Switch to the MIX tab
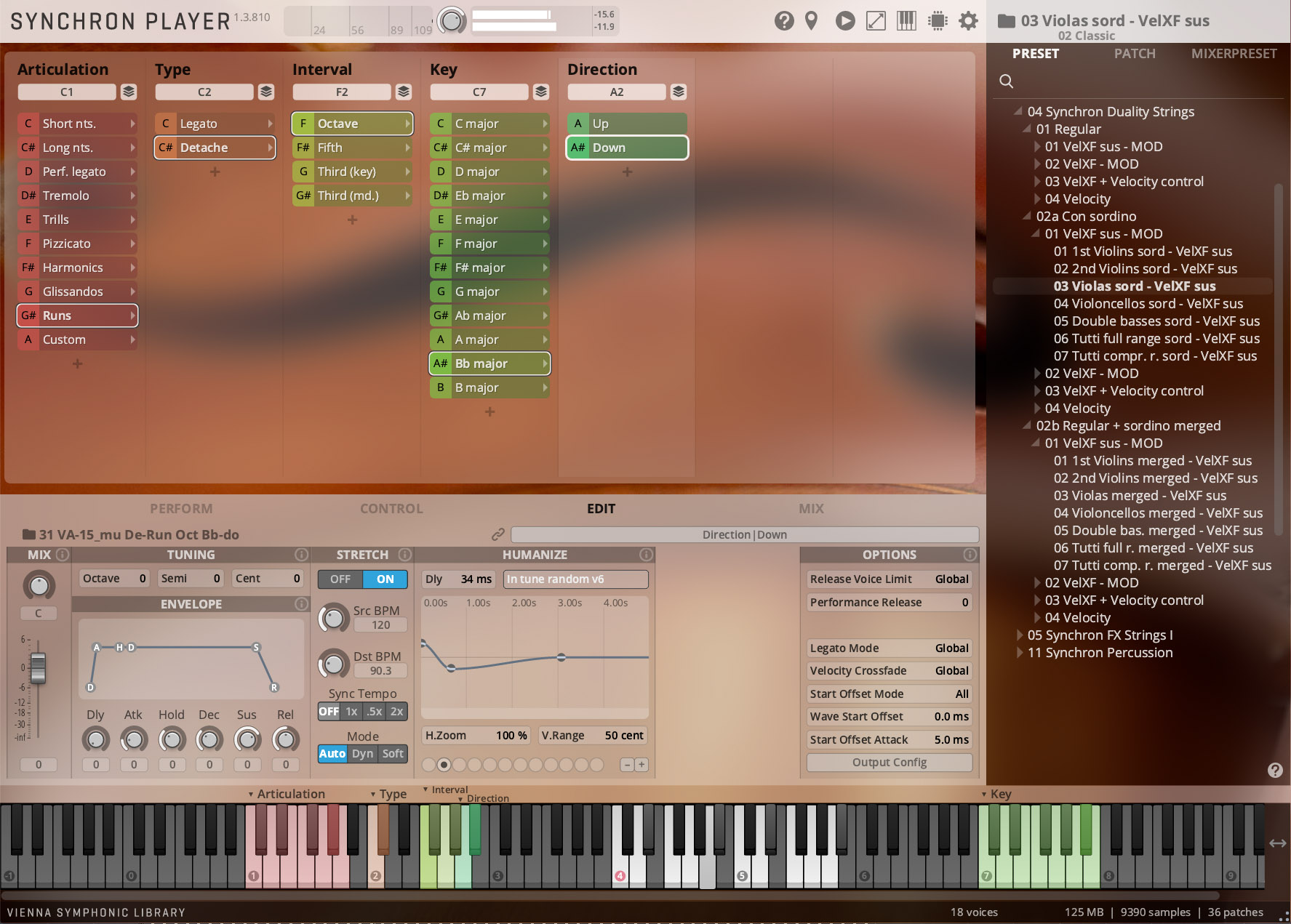The height and width of the screenshot is (924, 1291). click(812, 509)
